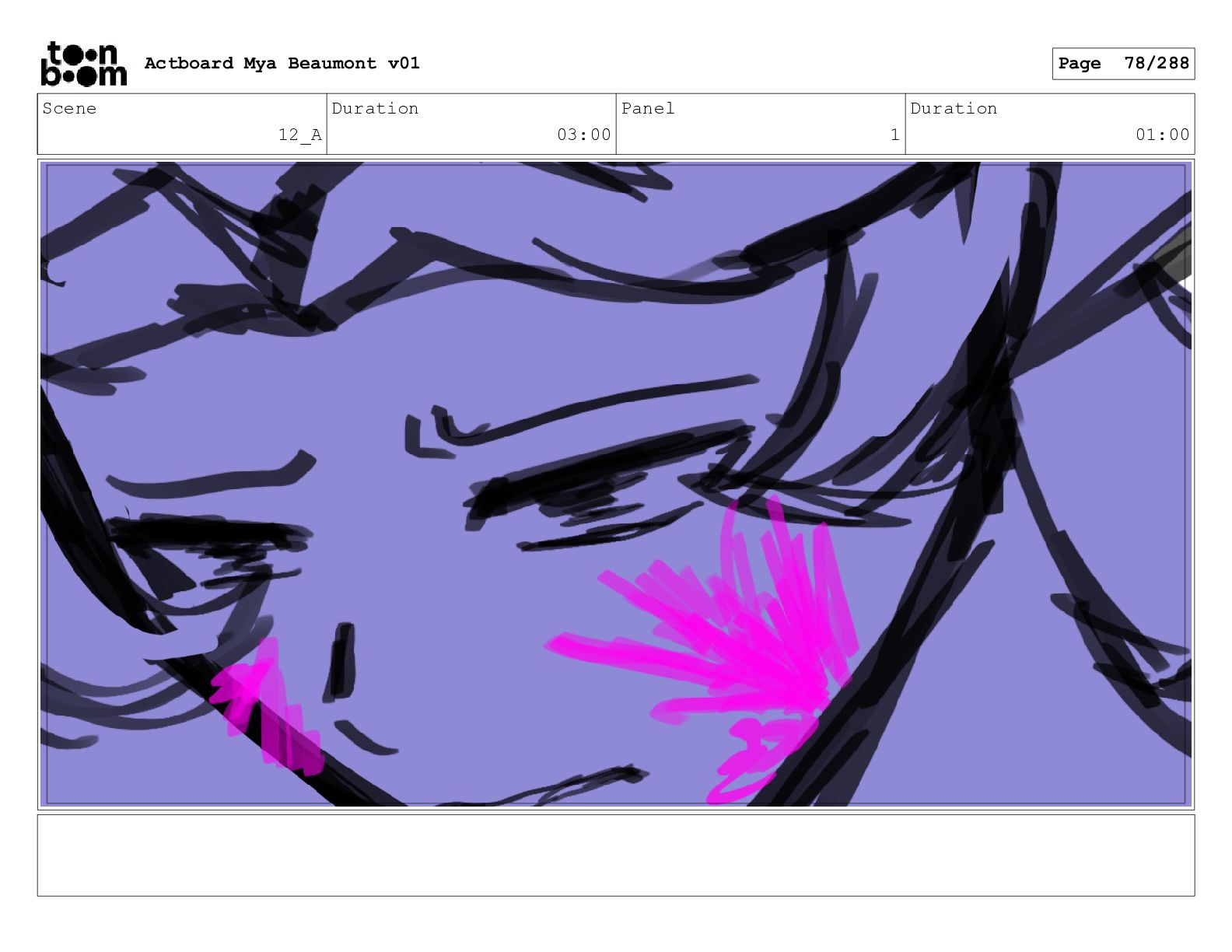This screenshot has width=1232, height=952.
Task: Select the title 'Actboard Mya Beaumont v01'
Action: (x=282, y=63)
